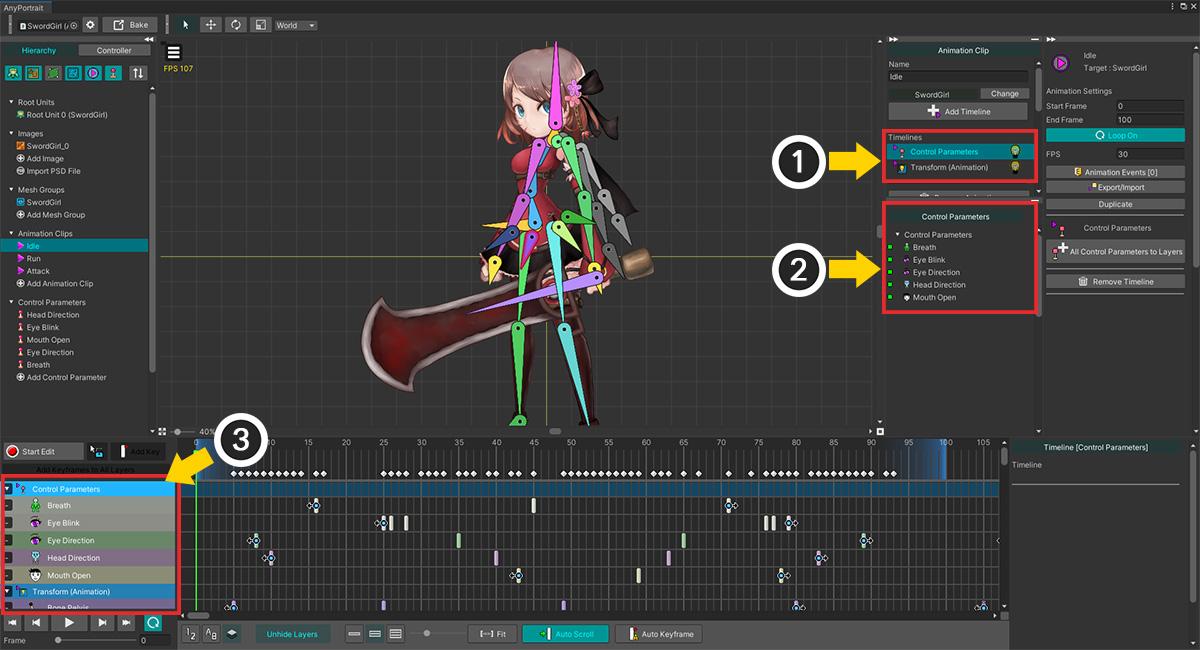Collapse the Images section
1200x650 pixels.
[x=11, y=133]
